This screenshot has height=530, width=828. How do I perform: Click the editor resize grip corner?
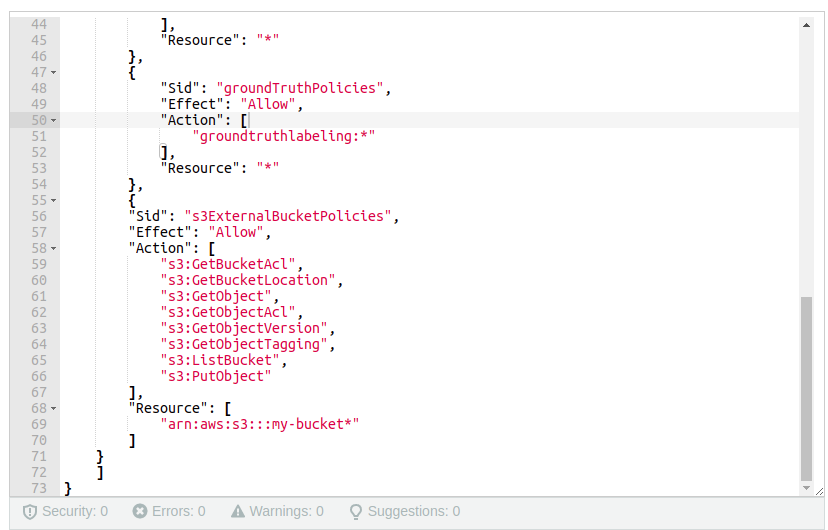[x=819, y=491]
